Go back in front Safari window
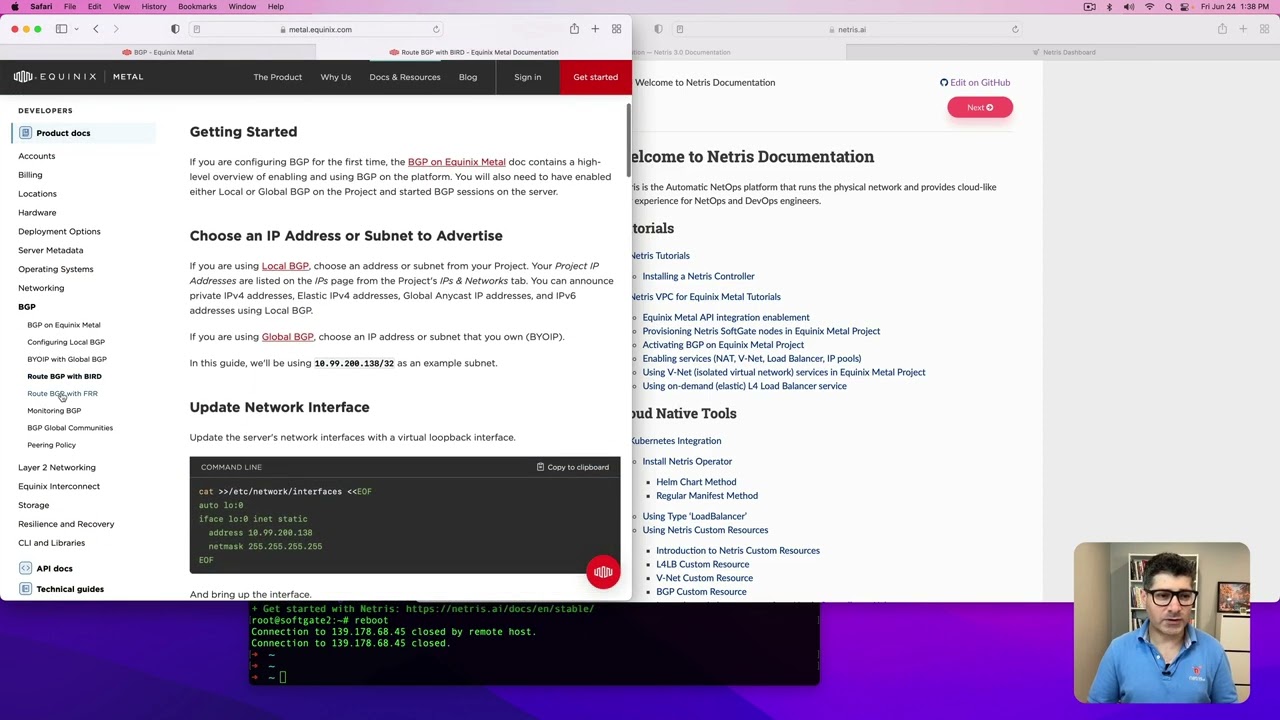The width and height of the screenshot is (1280, 720). point(96,29)
